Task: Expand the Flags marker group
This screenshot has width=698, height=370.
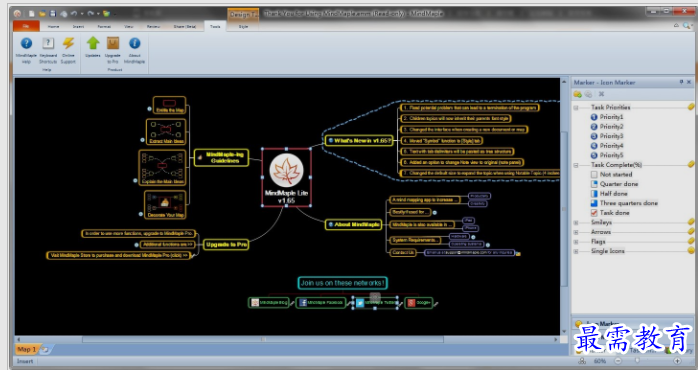Action: click(x=576, y=242)
